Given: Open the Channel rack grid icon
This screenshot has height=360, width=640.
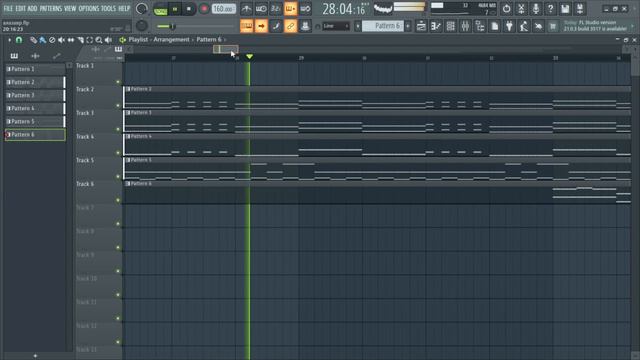Looking at the screenshot, I should tap(451, 26).
